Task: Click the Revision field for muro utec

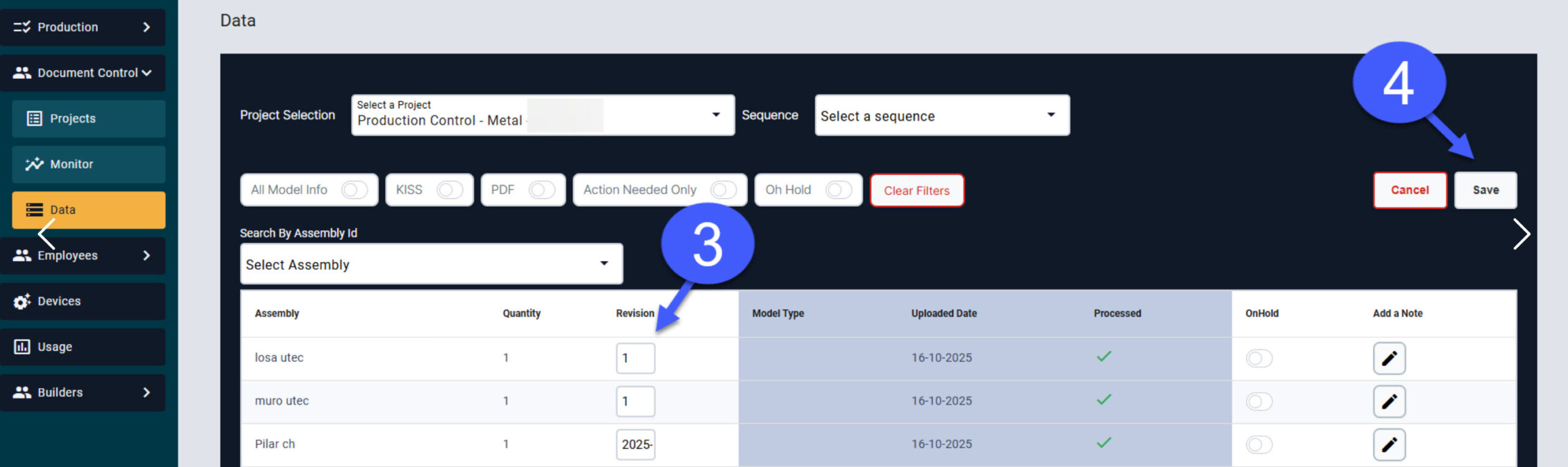Action: (x=635, y=402)
